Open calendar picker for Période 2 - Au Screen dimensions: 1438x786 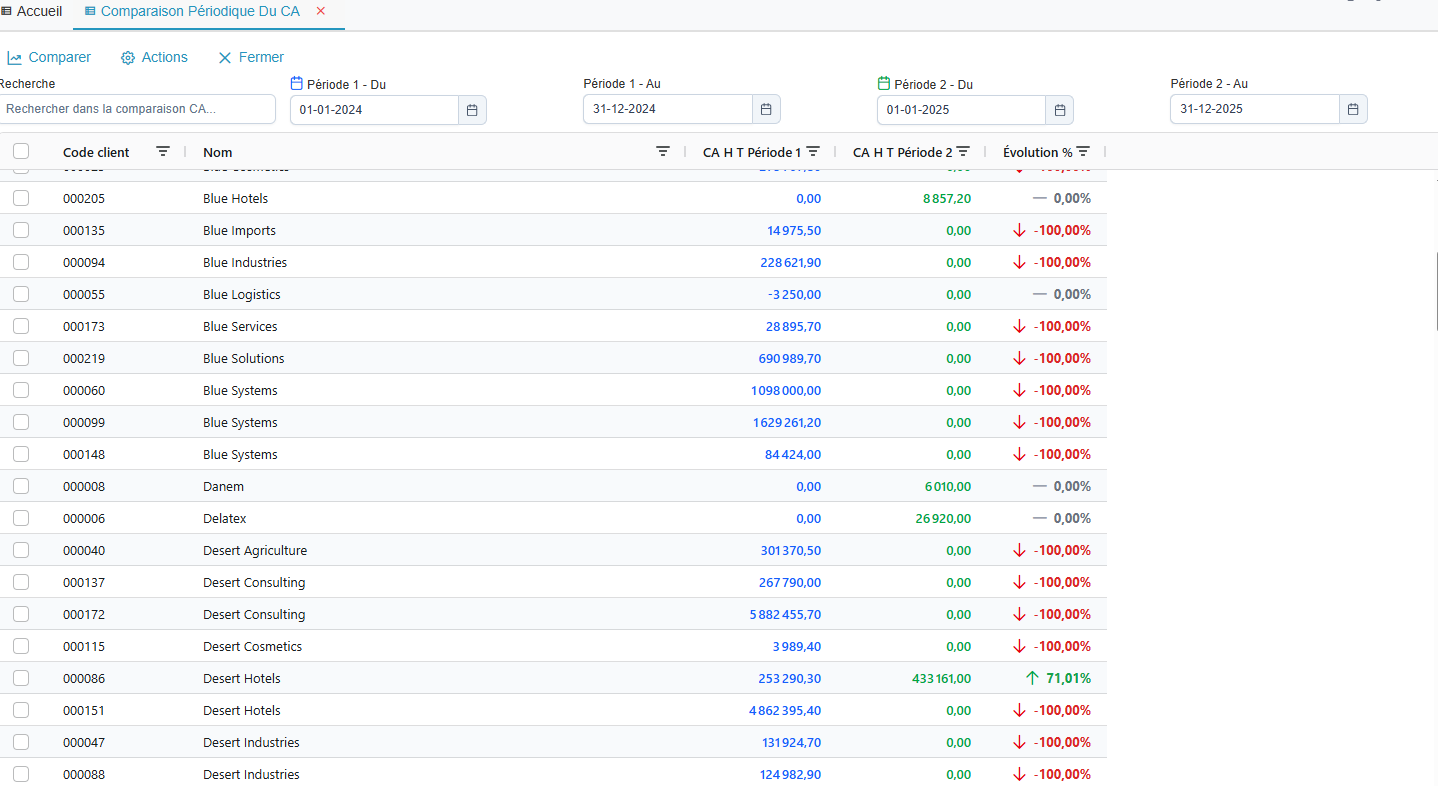pos(1353,109)
